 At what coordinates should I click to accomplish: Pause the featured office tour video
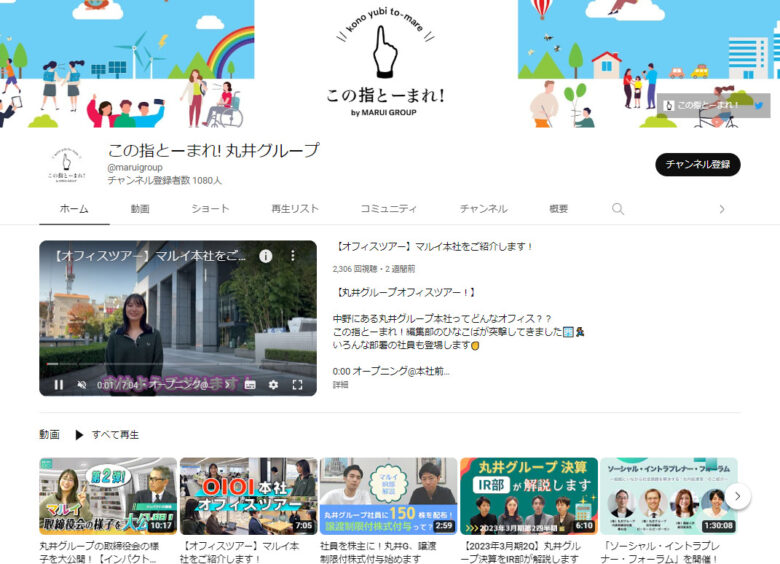(x=58, y=384)
